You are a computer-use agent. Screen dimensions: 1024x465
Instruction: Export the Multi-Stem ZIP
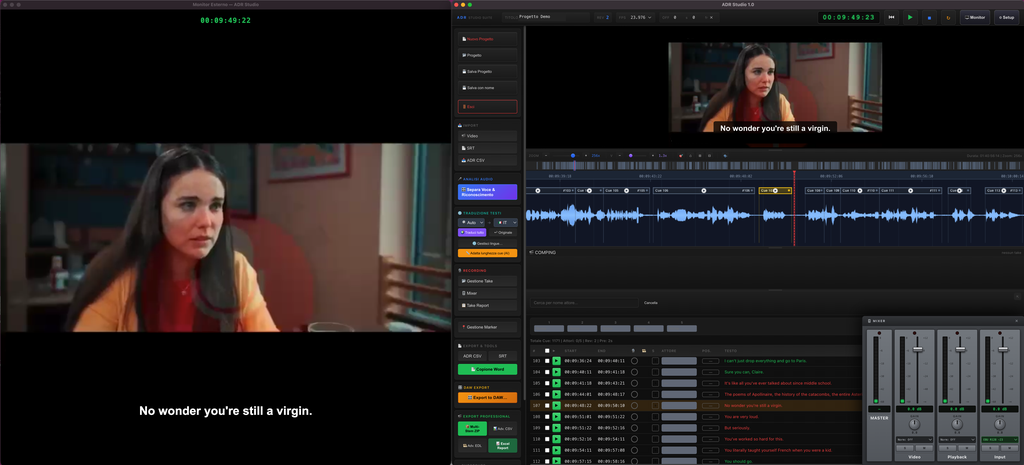(472, 429)
